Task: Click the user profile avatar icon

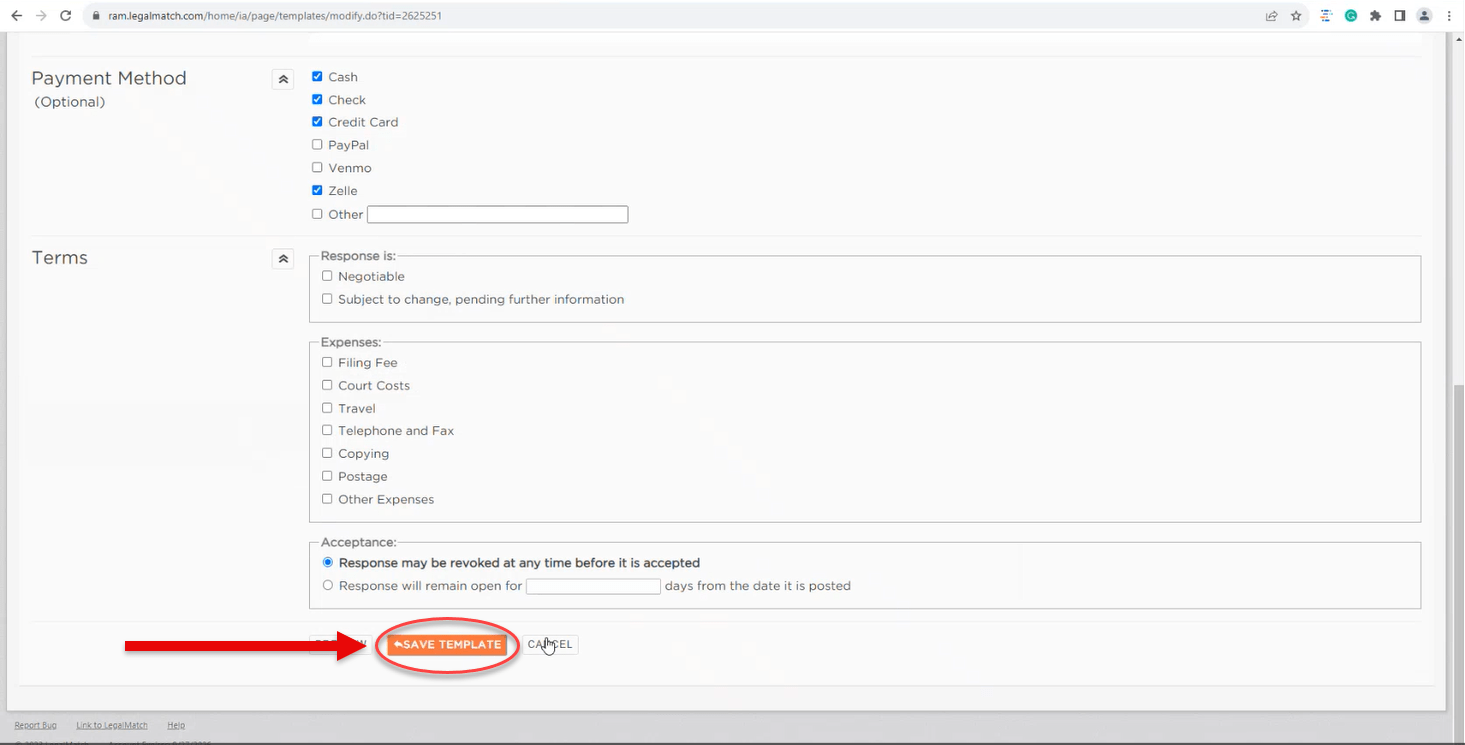Action: tap(1424, 16)
